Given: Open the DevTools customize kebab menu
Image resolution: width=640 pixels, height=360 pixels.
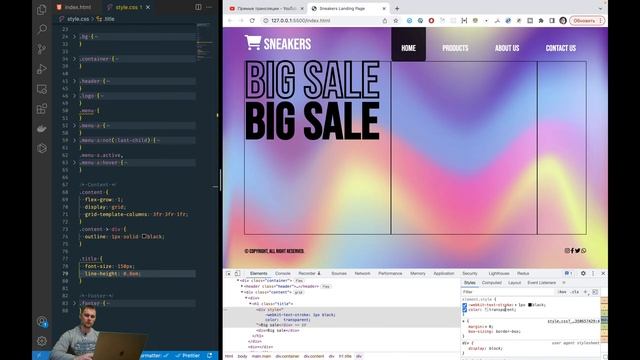Looking at the screenshot, I should point(593,273).
